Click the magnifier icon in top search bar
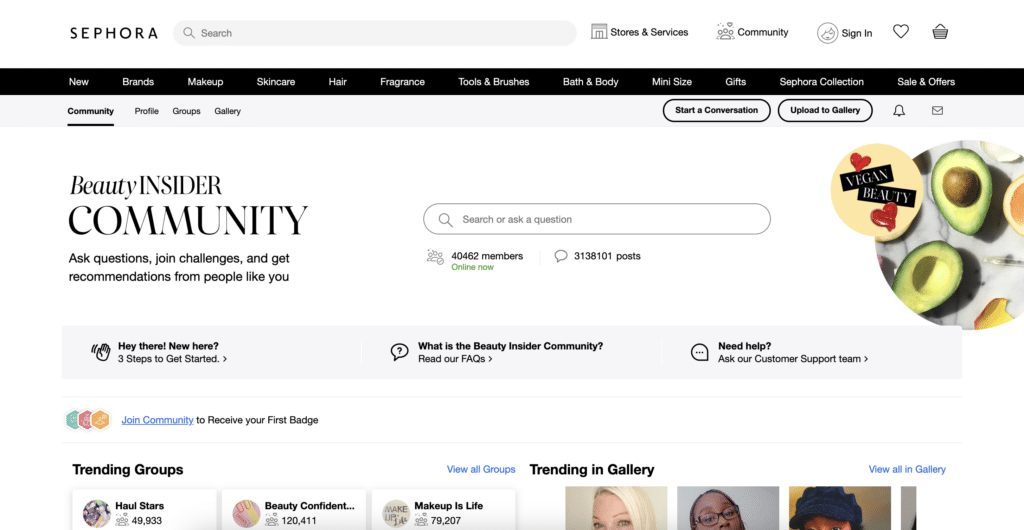Viewport: 1024px width, 530px height. coord(189,33)
